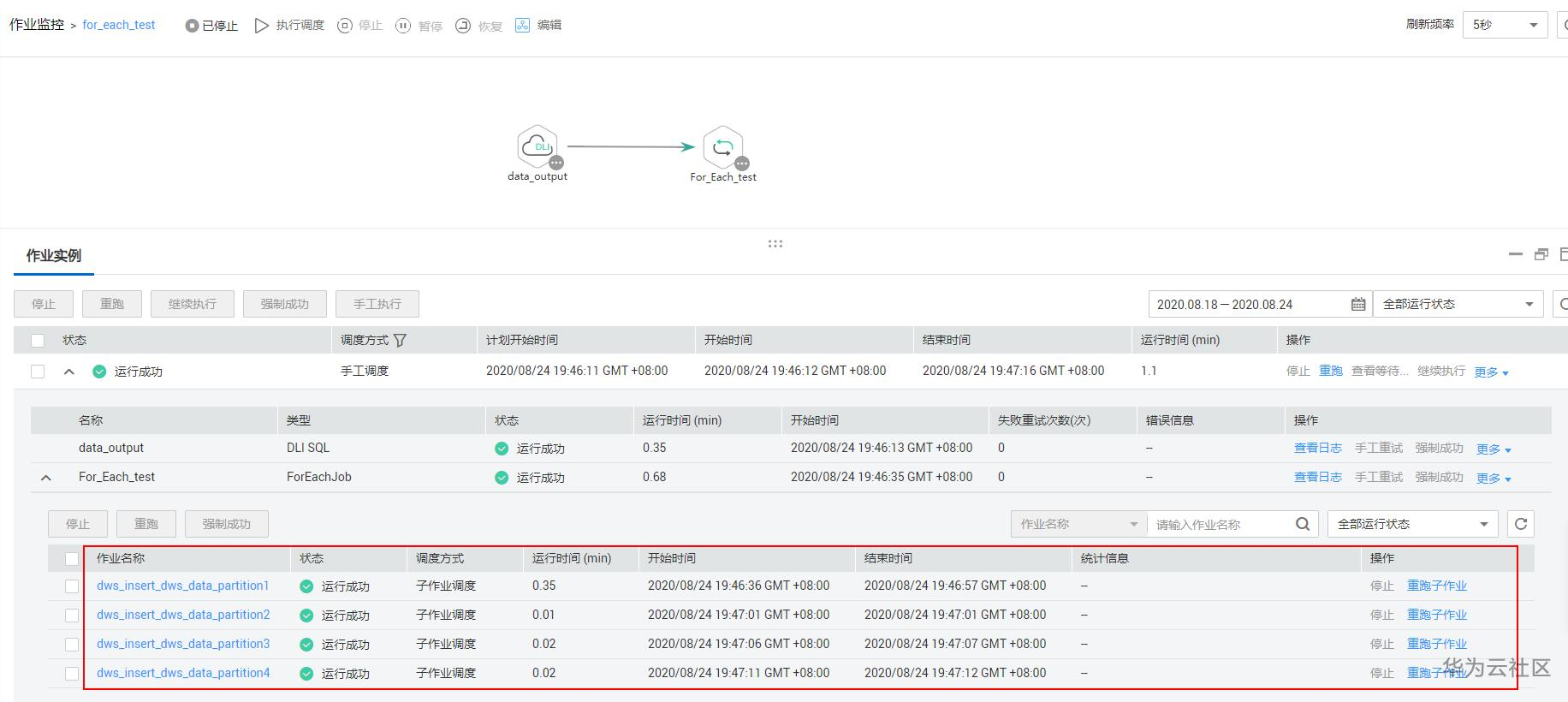The width and height of the screenshot is (1568, 702).
Task: Click the 强制成功 button in the sub-job toolbar
Action: (226, 524)
